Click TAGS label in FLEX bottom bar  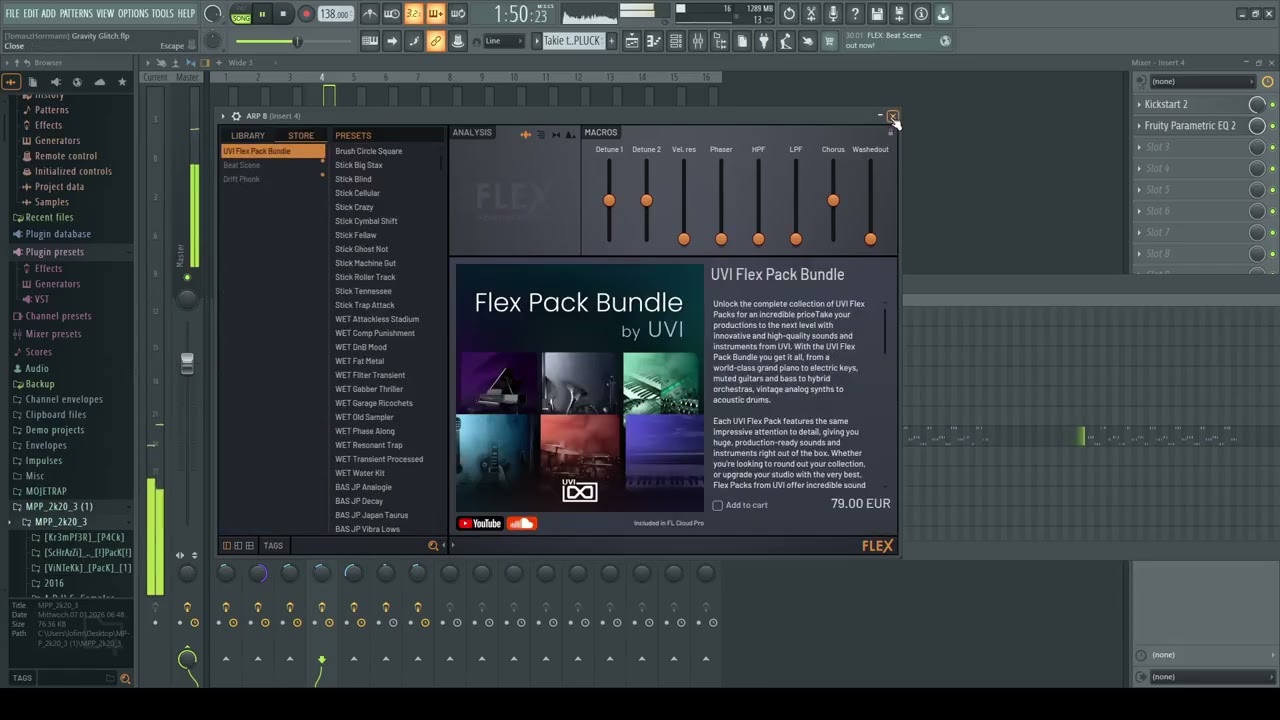click(x=273, y=546)
